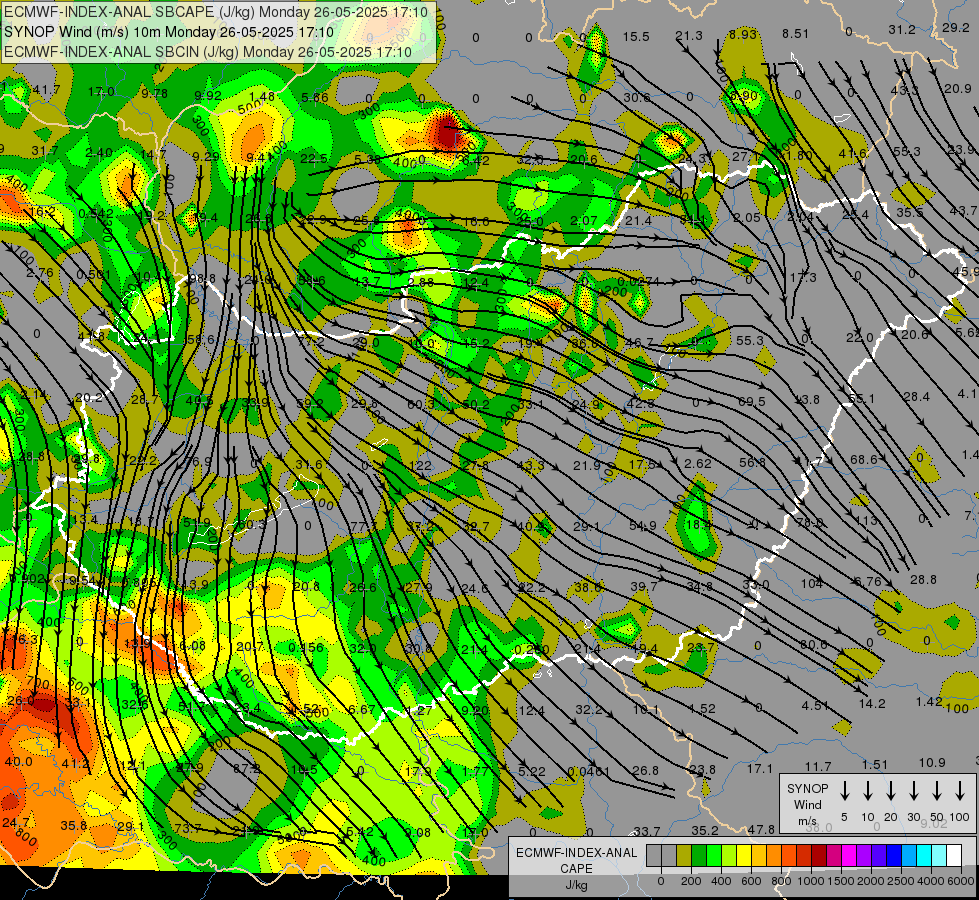Image resolution: width=979 pixels, height=900 pixels.
Task: Click the map value 1.48
Action: click(261, 96)
